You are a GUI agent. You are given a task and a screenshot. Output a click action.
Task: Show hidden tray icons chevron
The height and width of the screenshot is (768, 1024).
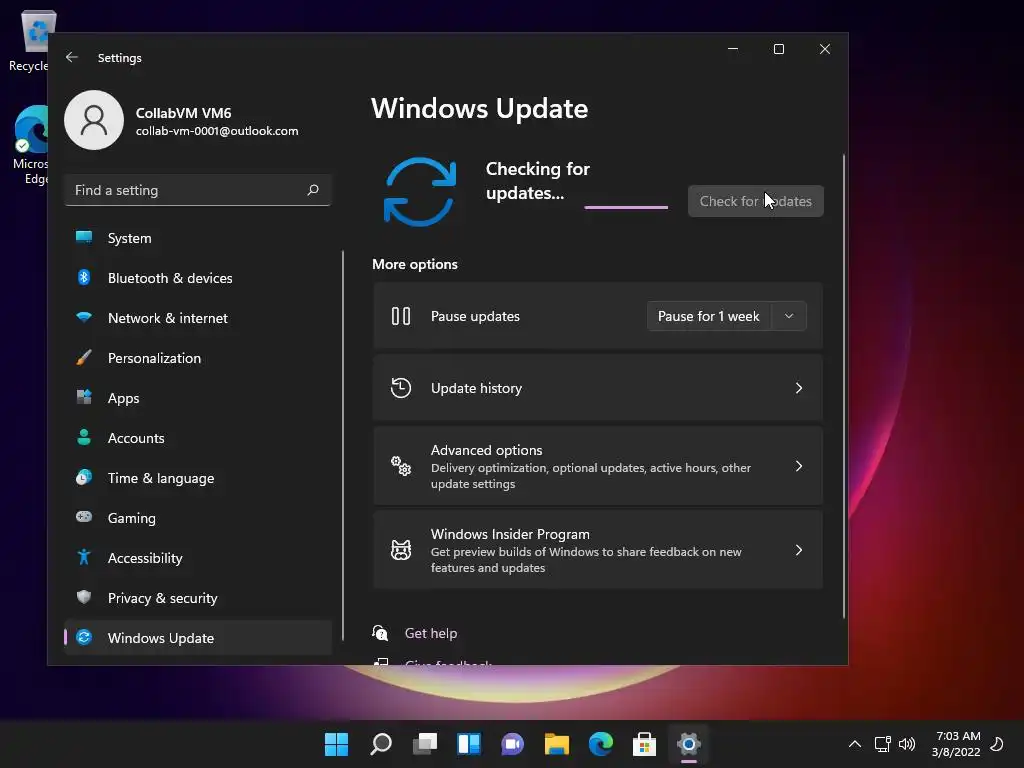coord(854,744)
